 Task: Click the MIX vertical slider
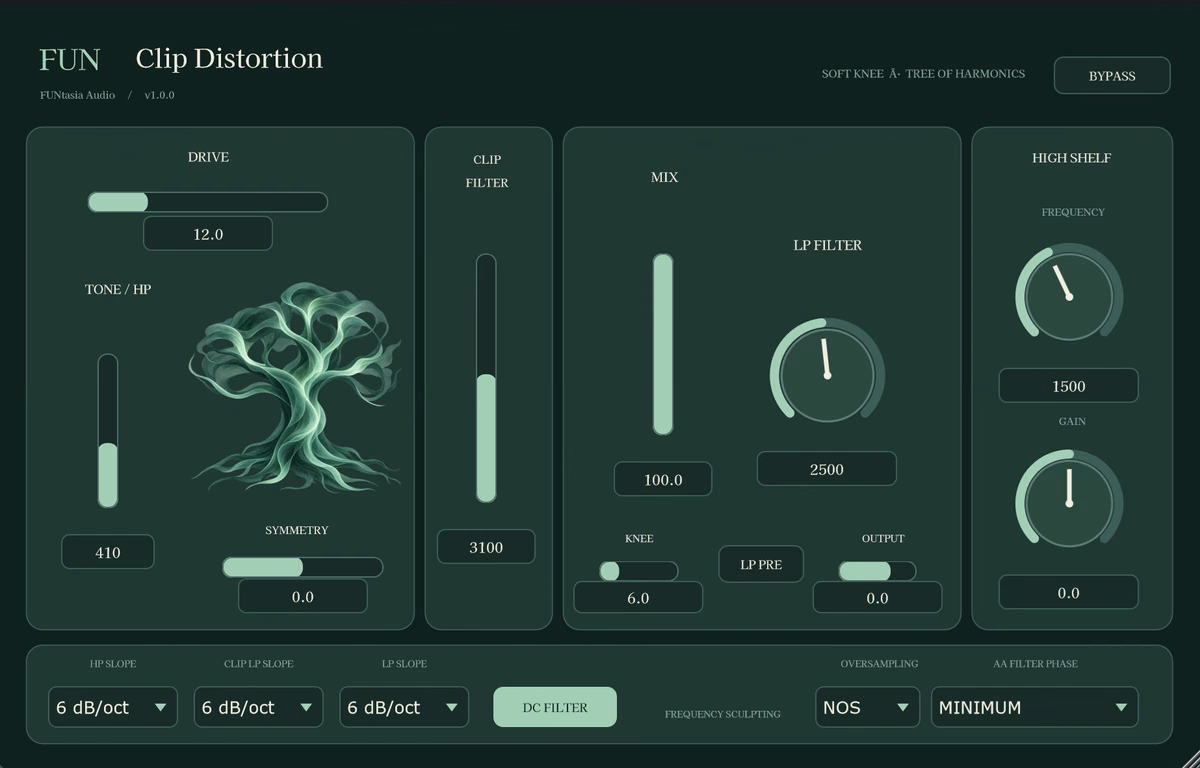pyautogui.click(x=663, y=344)
